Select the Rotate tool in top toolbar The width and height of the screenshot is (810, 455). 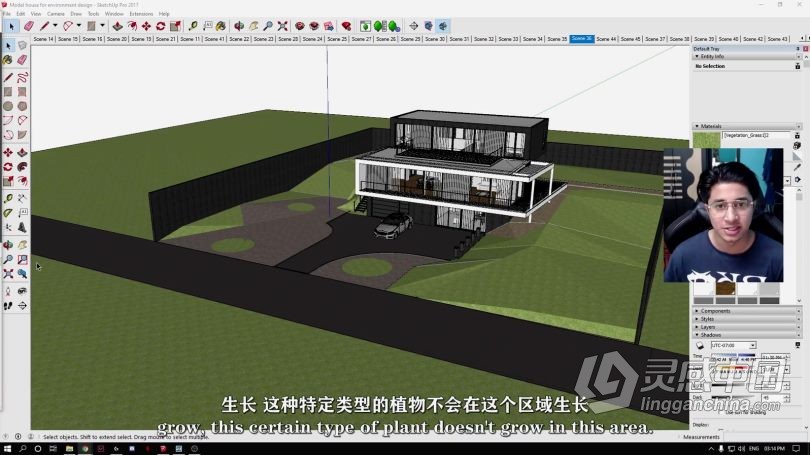click(x=161, y=26)
